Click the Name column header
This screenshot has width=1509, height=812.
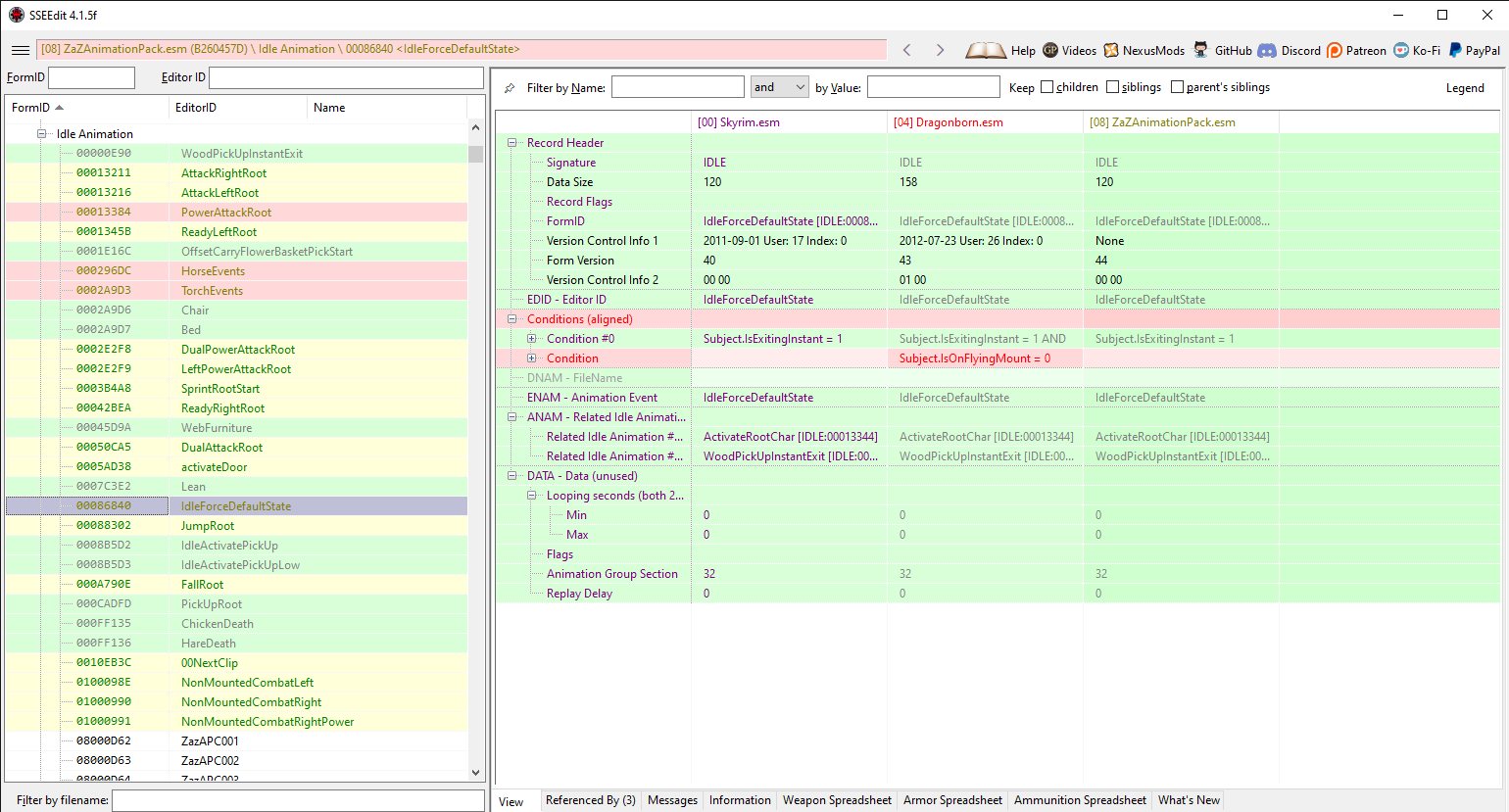[387, 108]
